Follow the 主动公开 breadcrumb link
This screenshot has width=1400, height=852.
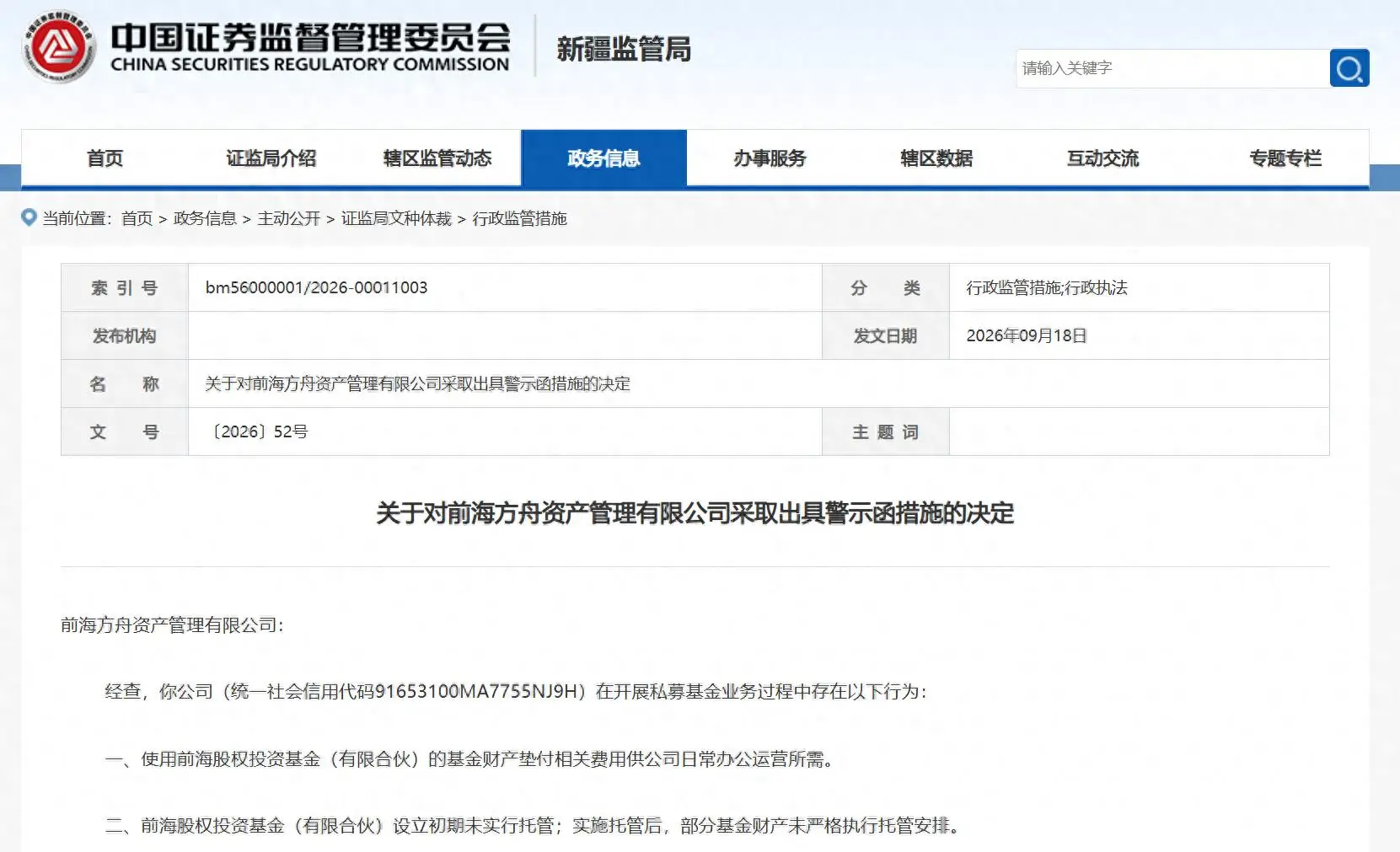coord(289,218)
